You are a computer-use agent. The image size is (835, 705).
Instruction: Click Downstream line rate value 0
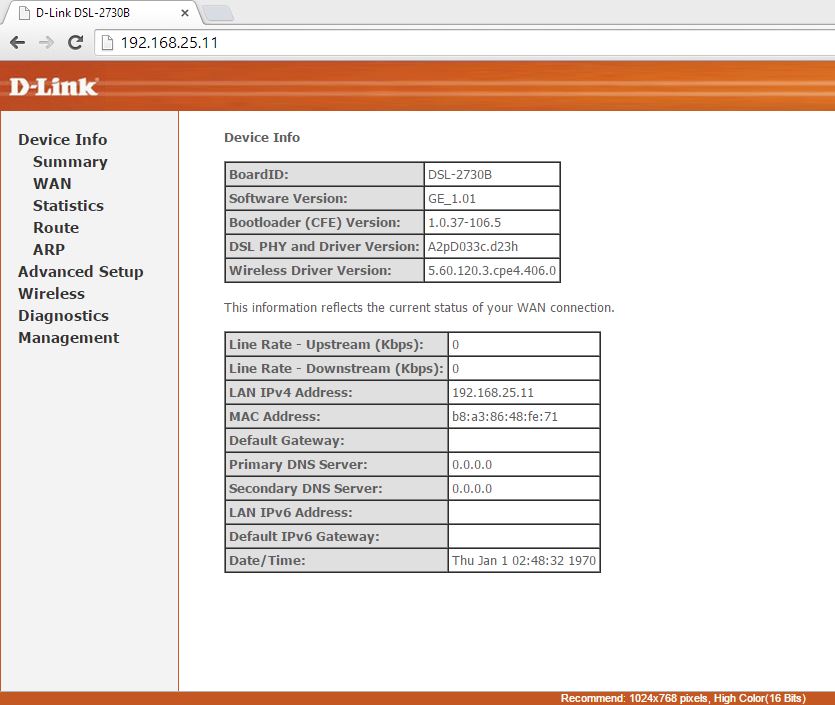coord(455,368)
